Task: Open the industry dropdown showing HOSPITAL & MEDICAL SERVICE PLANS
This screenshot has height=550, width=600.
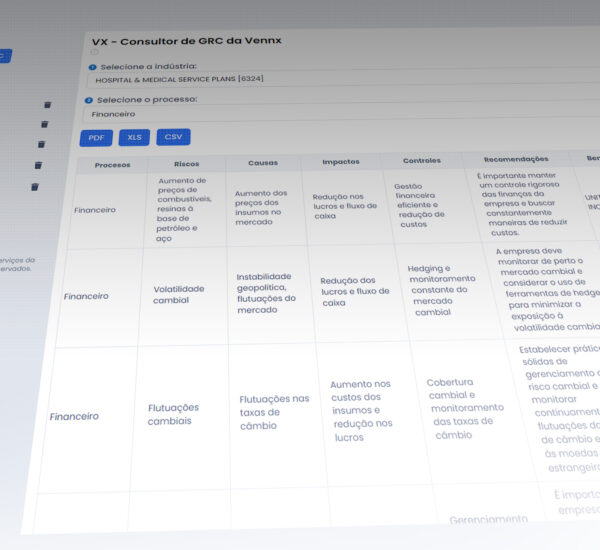Action: pyautogui.click(x=343, y=78)
